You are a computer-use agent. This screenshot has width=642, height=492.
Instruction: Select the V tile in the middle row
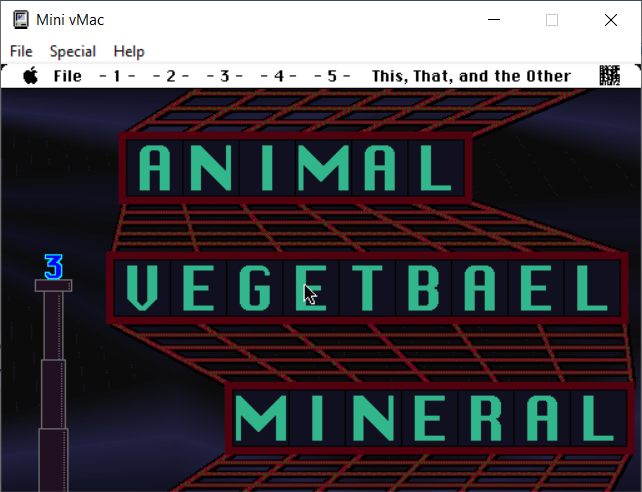142,288
